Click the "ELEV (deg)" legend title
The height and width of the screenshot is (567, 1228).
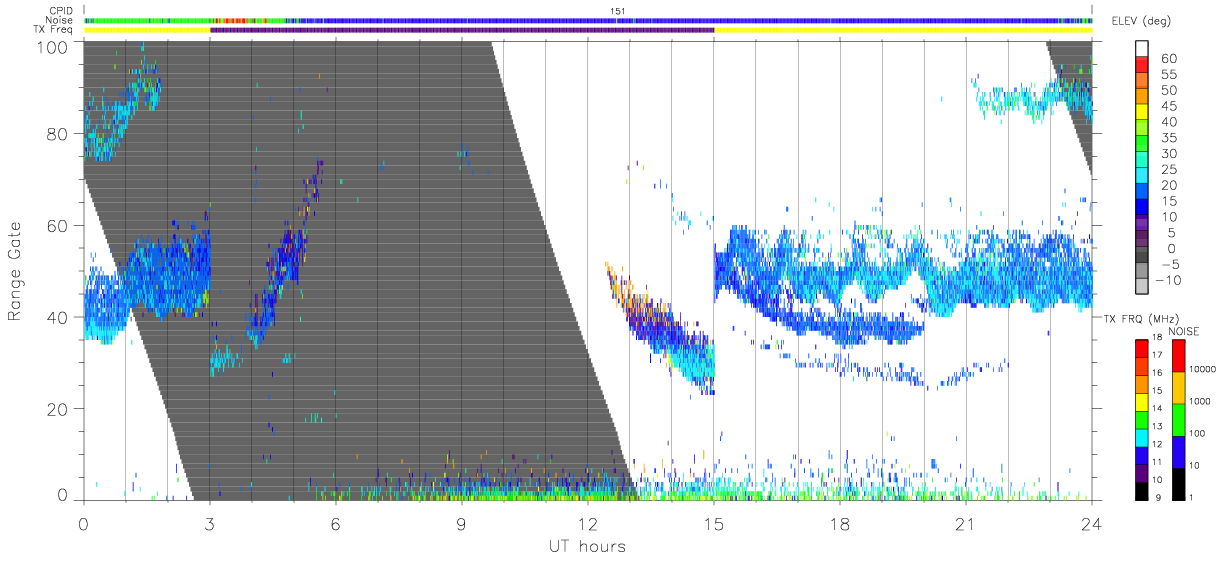(x=1141, y=20)
